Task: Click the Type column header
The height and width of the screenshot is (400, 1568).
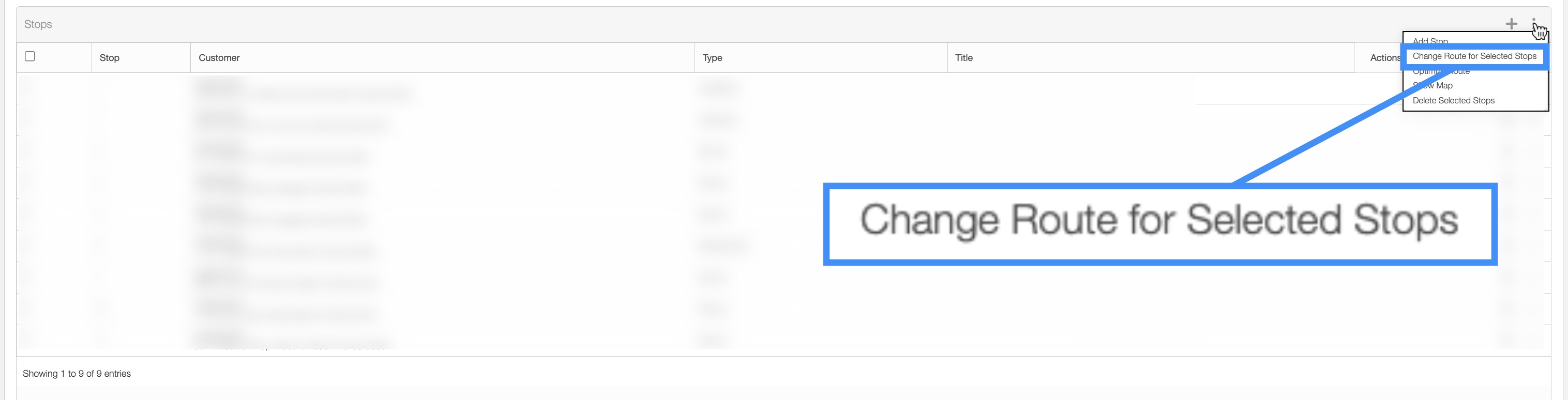Action: [712, 58]
